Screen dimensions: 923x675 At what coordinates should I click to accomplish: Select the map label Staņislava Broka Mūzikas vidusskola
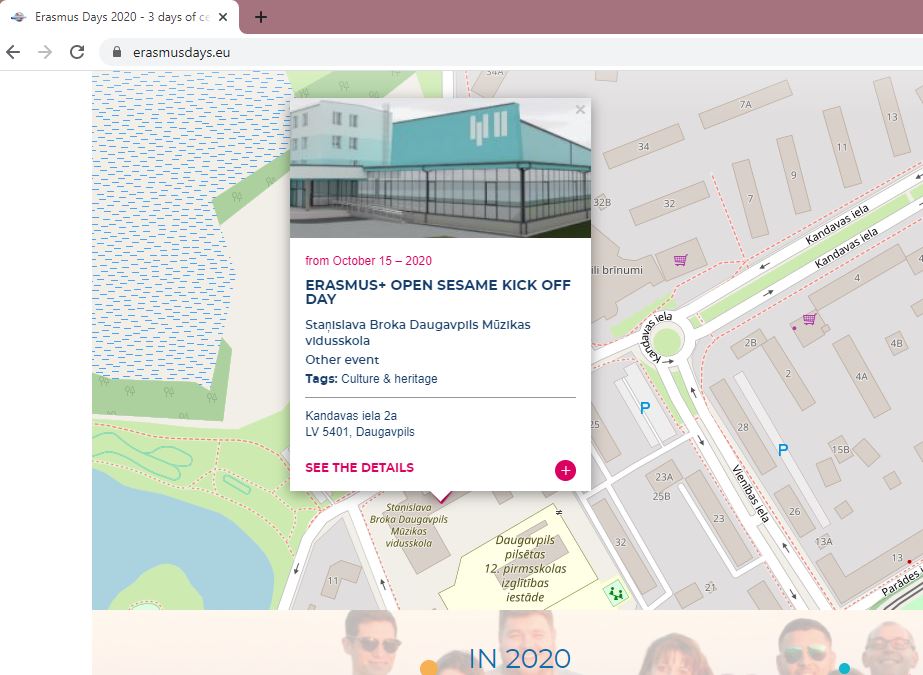409,525
